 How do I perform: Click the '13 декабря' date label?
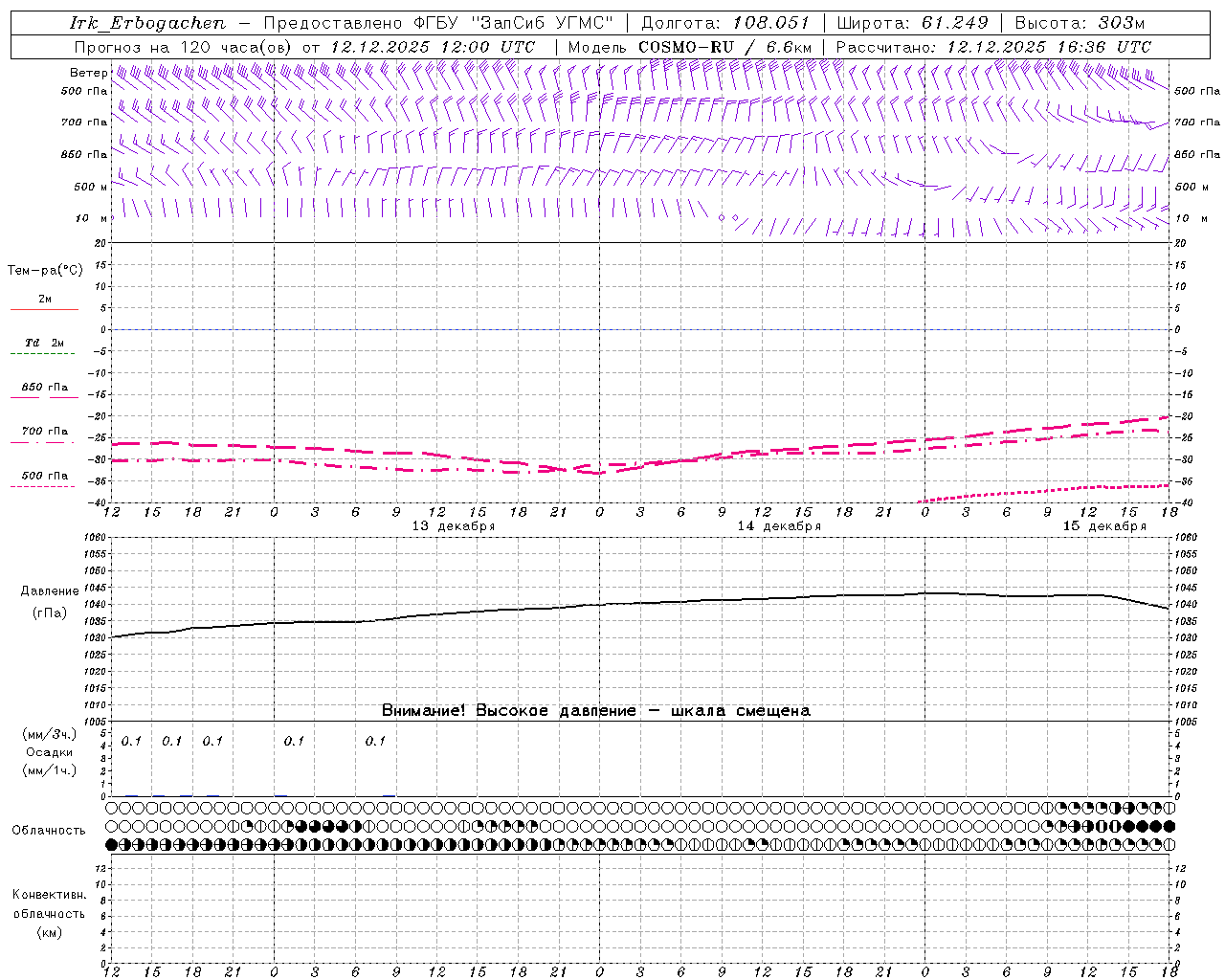coord(453,526)
